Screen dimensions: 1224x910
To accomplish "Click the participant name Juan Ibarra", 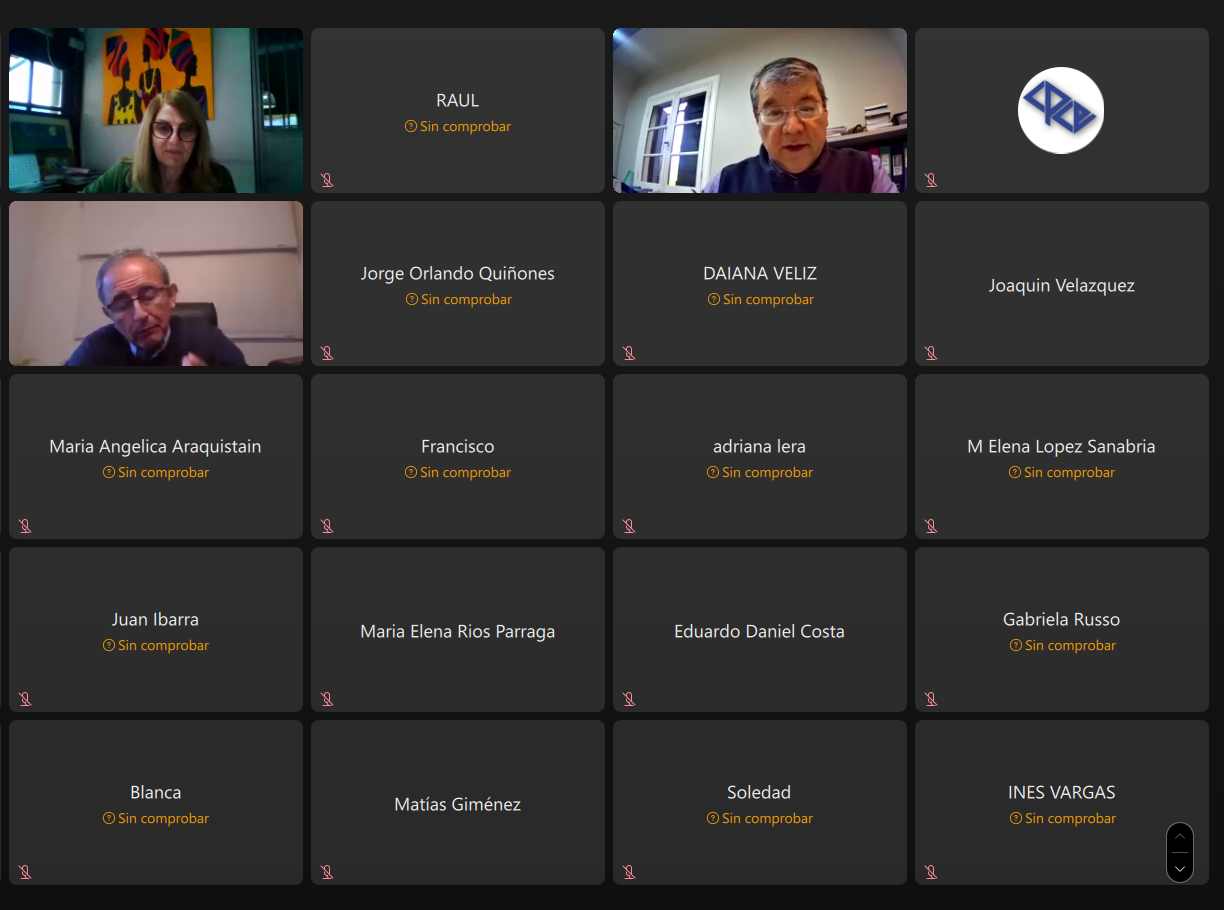I will pyautogui.click(x=156, y=620).
